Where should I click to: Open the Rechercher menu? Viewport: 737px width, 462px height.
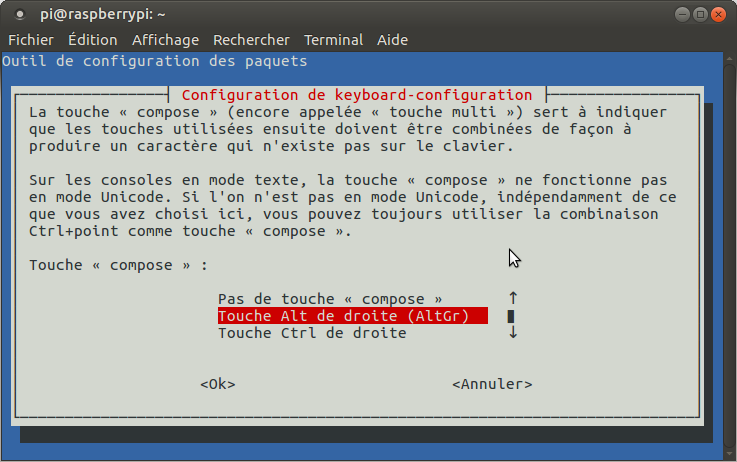pyautogui.click(x=251, y=40)
